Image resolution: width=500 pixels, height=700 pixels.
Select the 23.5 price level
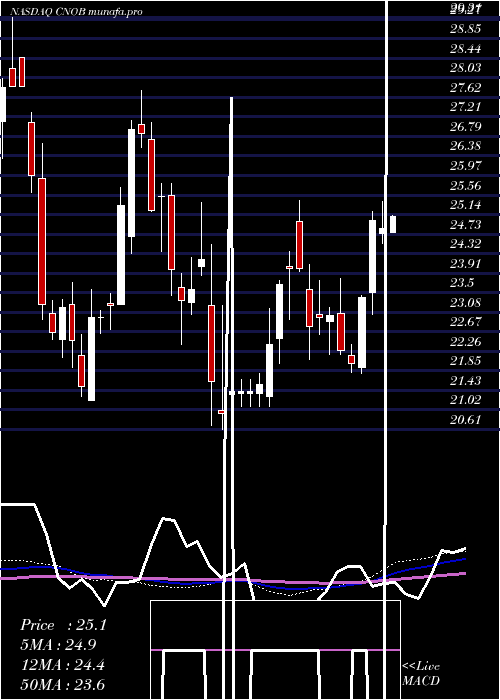[462, 283]
